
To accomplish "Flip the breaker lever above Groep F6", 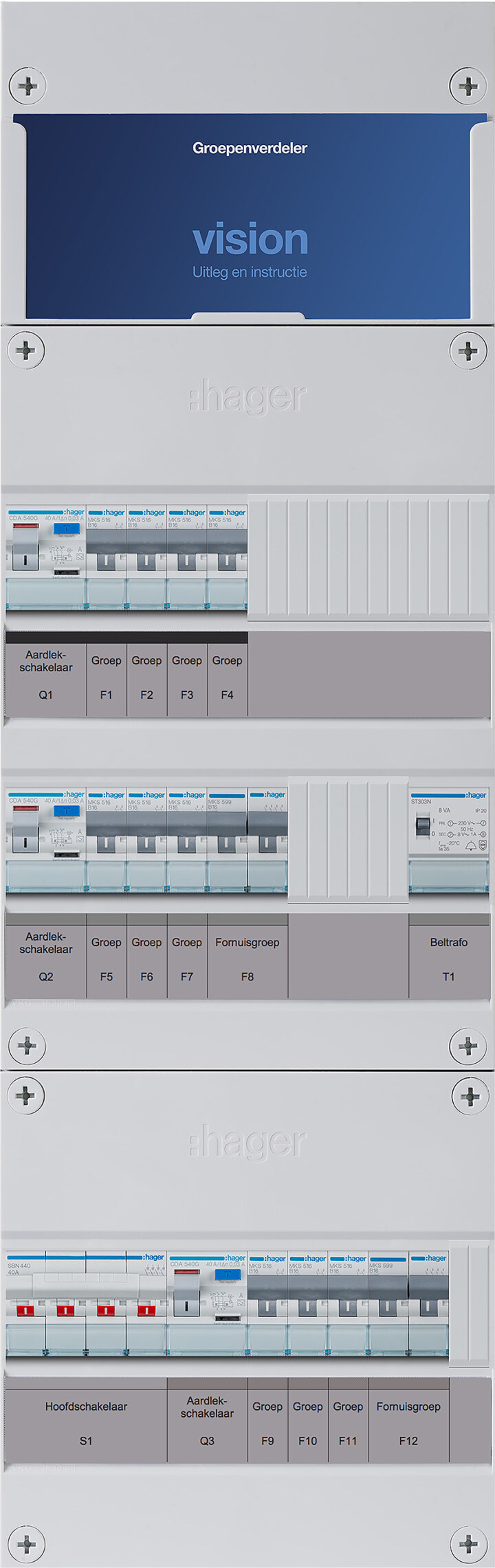I will coord(146,844).
